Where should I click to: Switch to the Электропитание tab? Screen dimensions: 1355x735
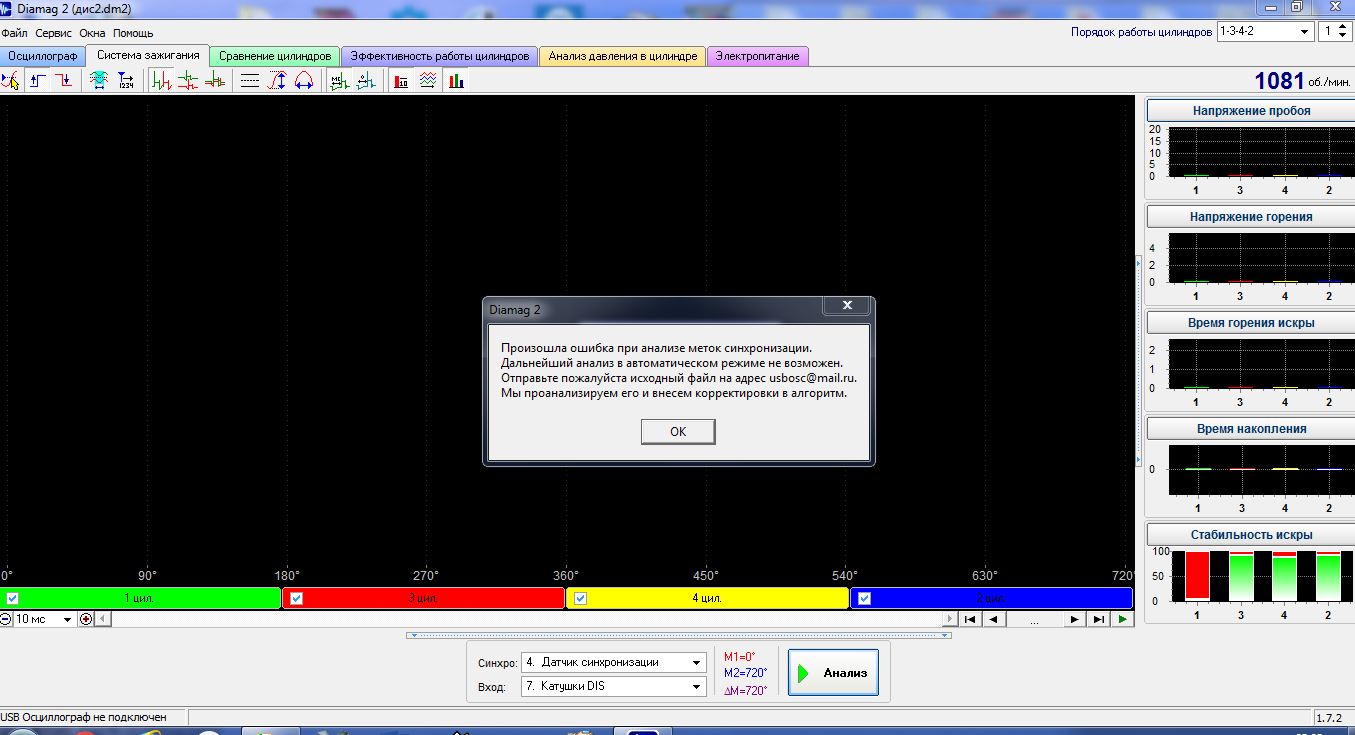click(x=757, y=56)
